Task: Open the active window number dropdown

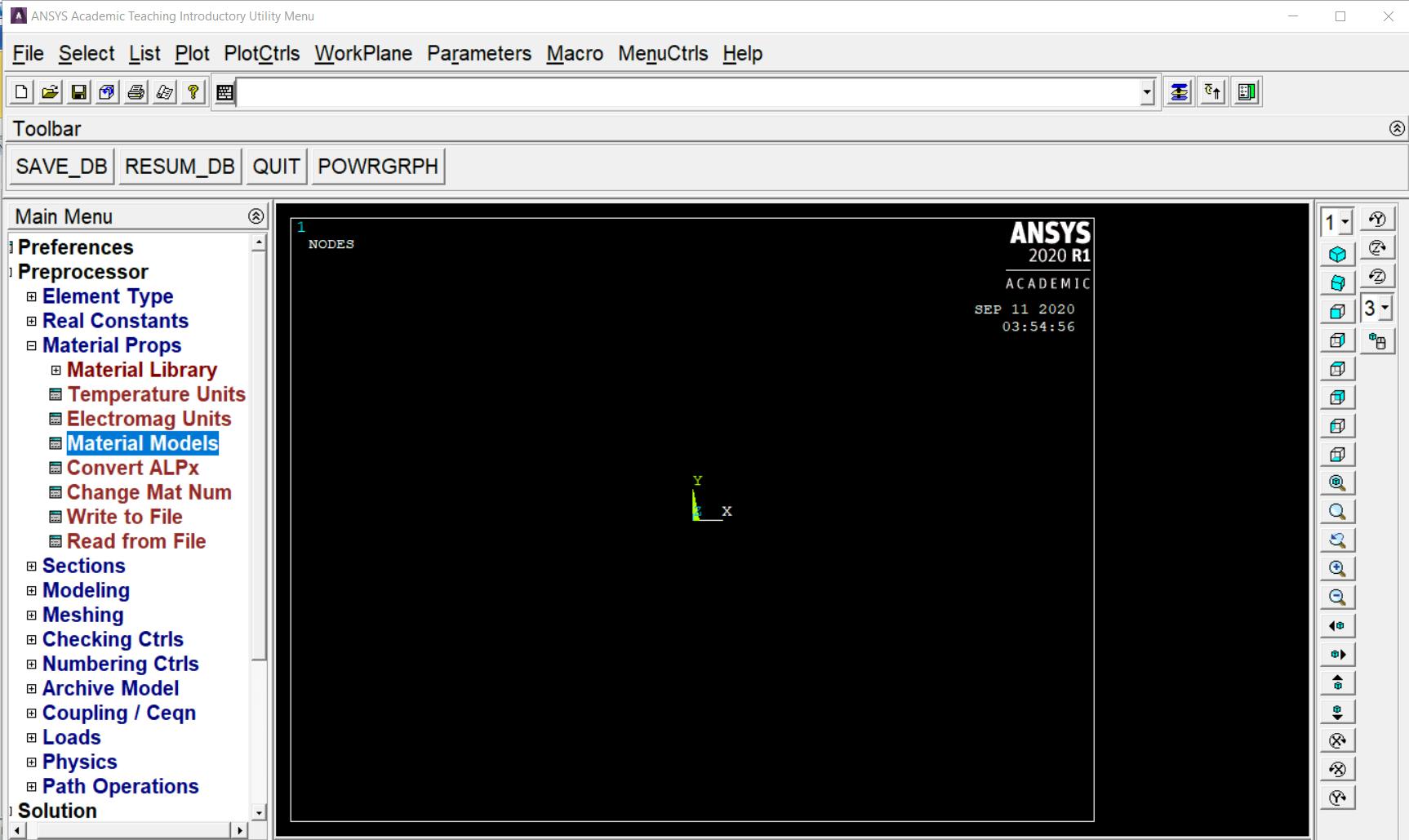Action: click(x=1345, y=222)
